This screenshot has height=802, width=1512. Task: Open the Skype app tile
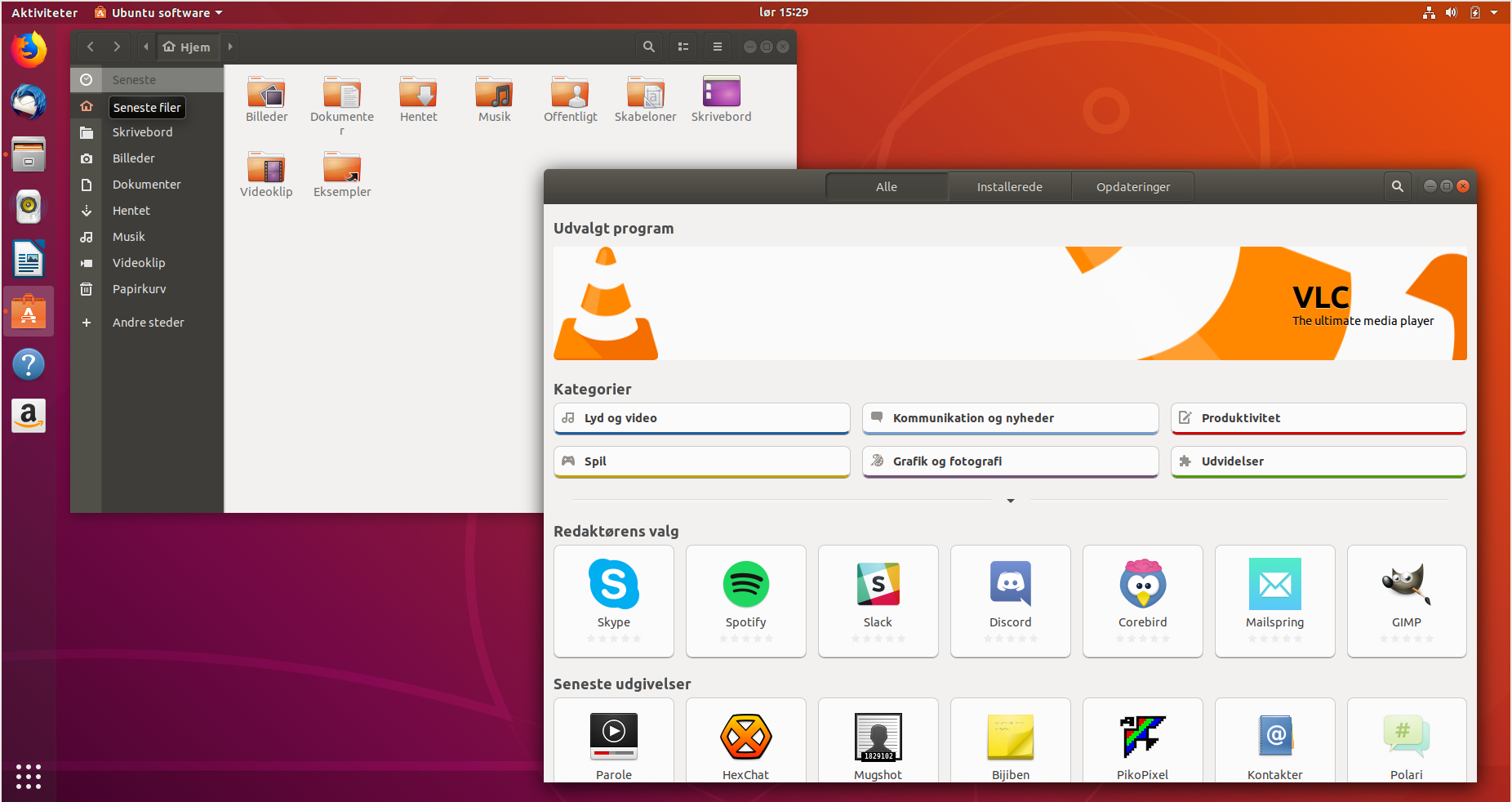tap(614, 601)
